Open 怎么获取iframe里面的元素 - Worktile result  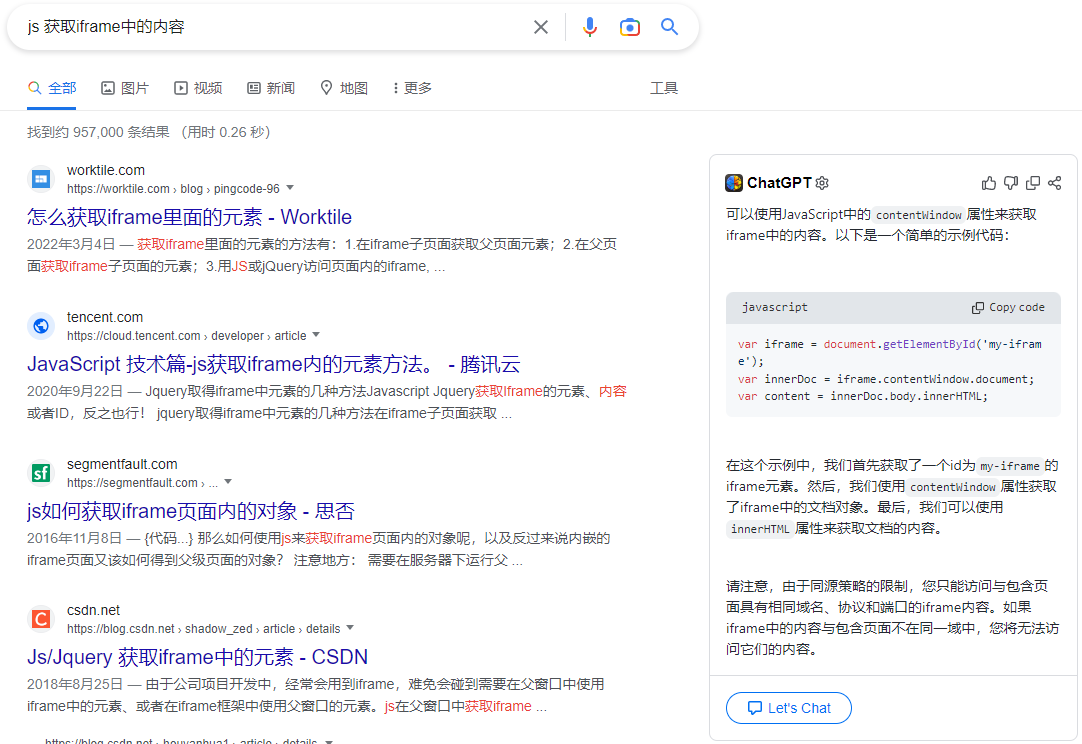189,217
